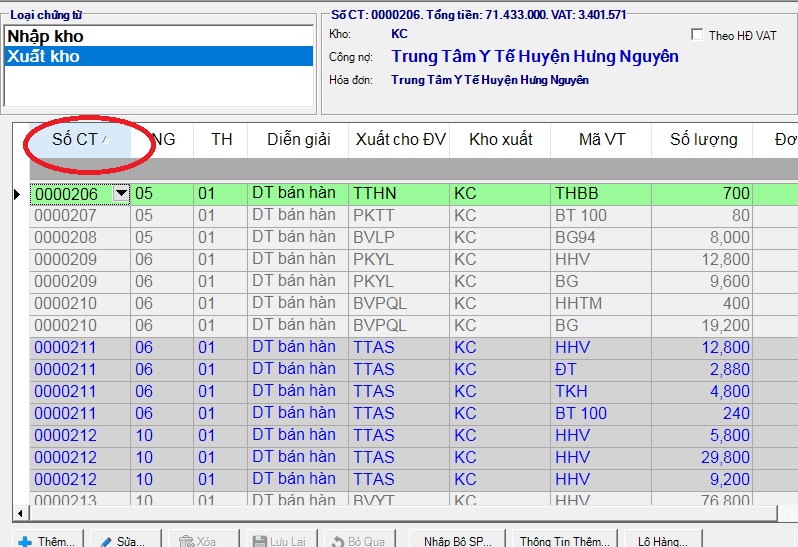This screenshot has width=798, height=547.
Task: Click the 'Xóa' delete button
Action: [204, 540]
